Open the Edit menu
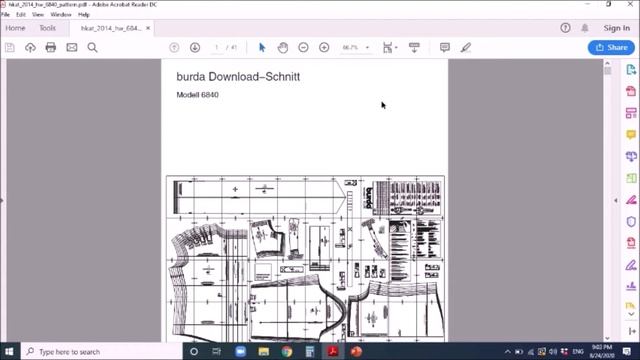640x360 pixels. pyautogui.click(x=21, y=14)
